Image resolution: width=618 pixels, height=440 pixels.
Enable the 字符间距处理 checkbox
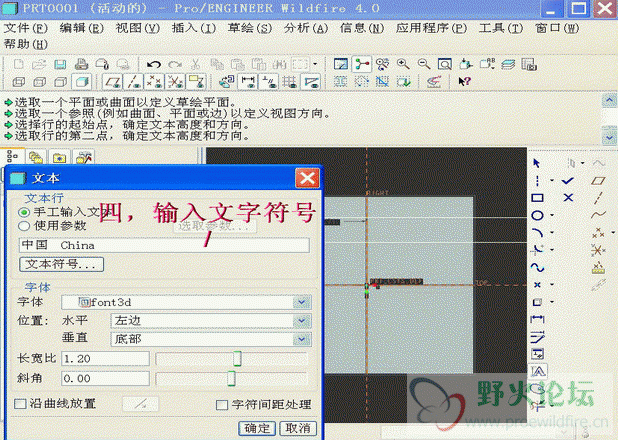point(222,405)
